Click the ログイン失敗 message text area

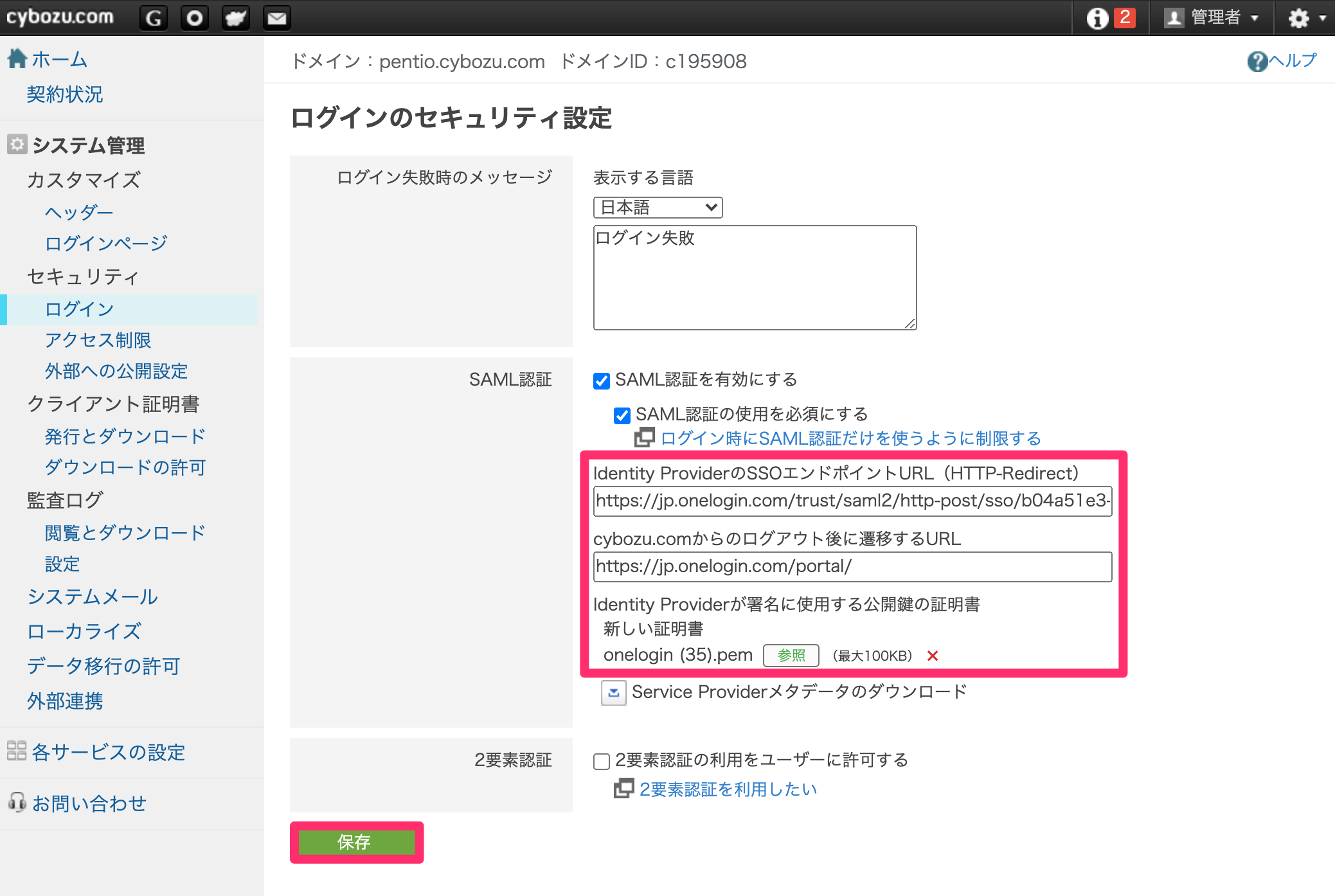[x=755, y=278]
